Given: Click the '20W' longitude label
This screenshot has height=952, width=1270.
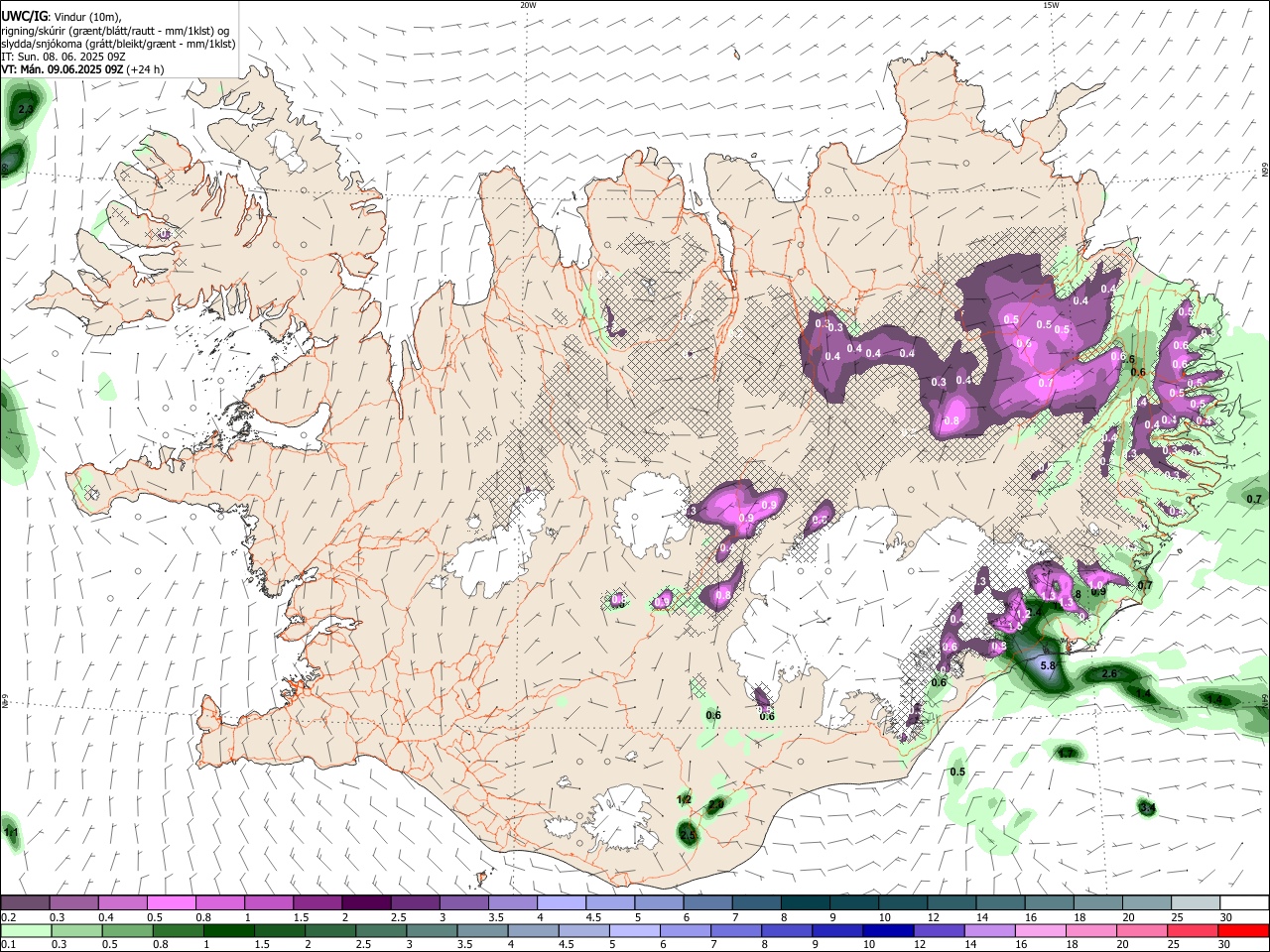Looking at the screenshot, I should click(x=528, y=5).
